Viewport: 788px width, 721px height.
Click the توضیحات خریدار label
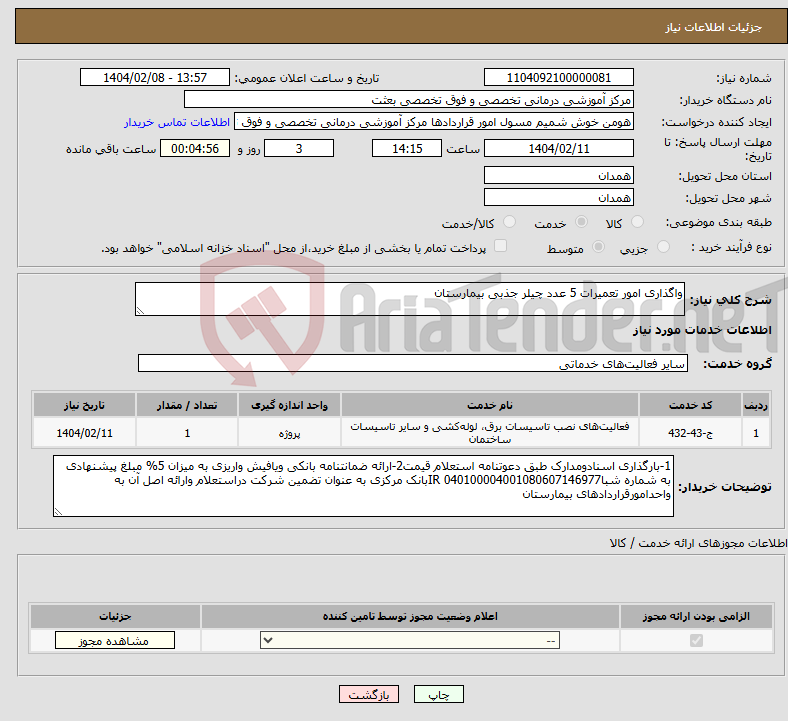[x=725, y=487]
